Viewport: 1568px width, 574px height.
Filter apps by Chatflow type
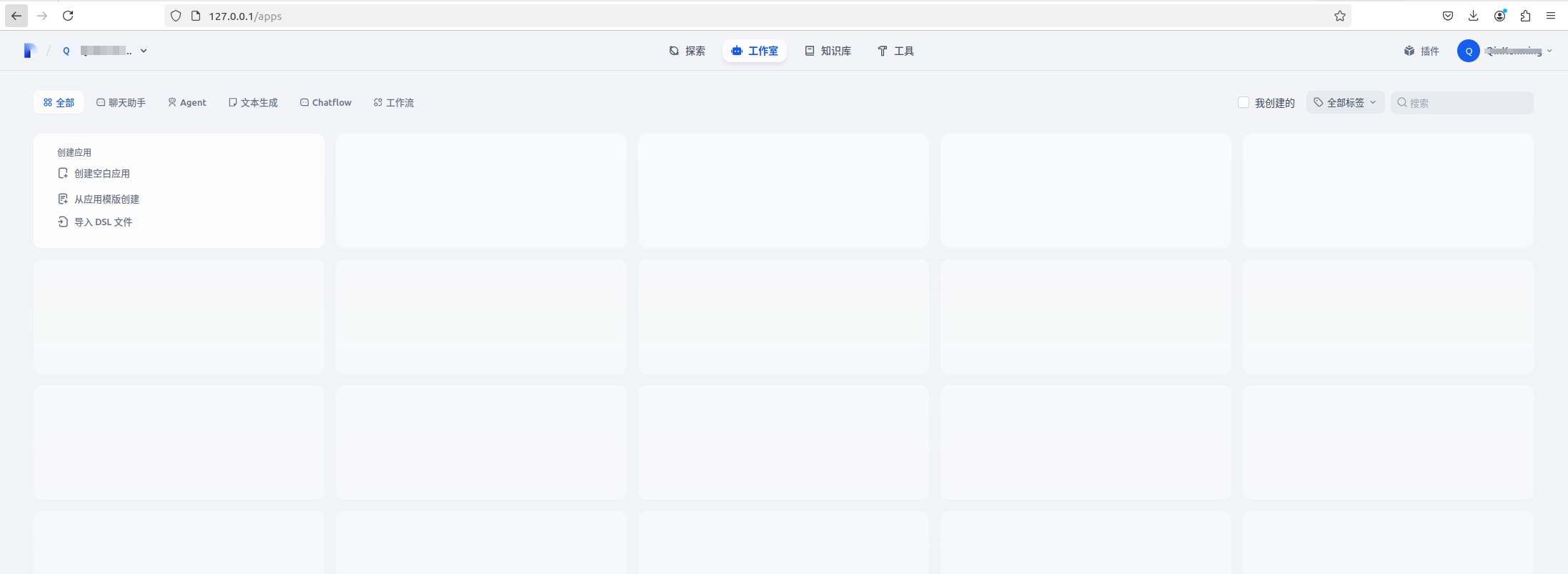click(x=326, y=102)
